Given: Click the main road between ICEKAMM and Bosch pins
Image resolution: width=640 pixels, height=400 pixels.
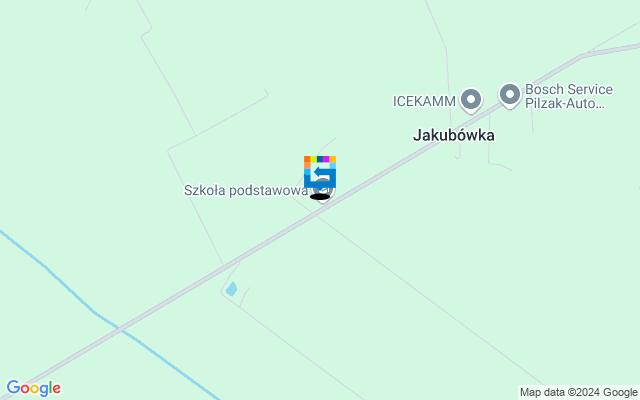Looking at the screenshot, I should [491, 109].
